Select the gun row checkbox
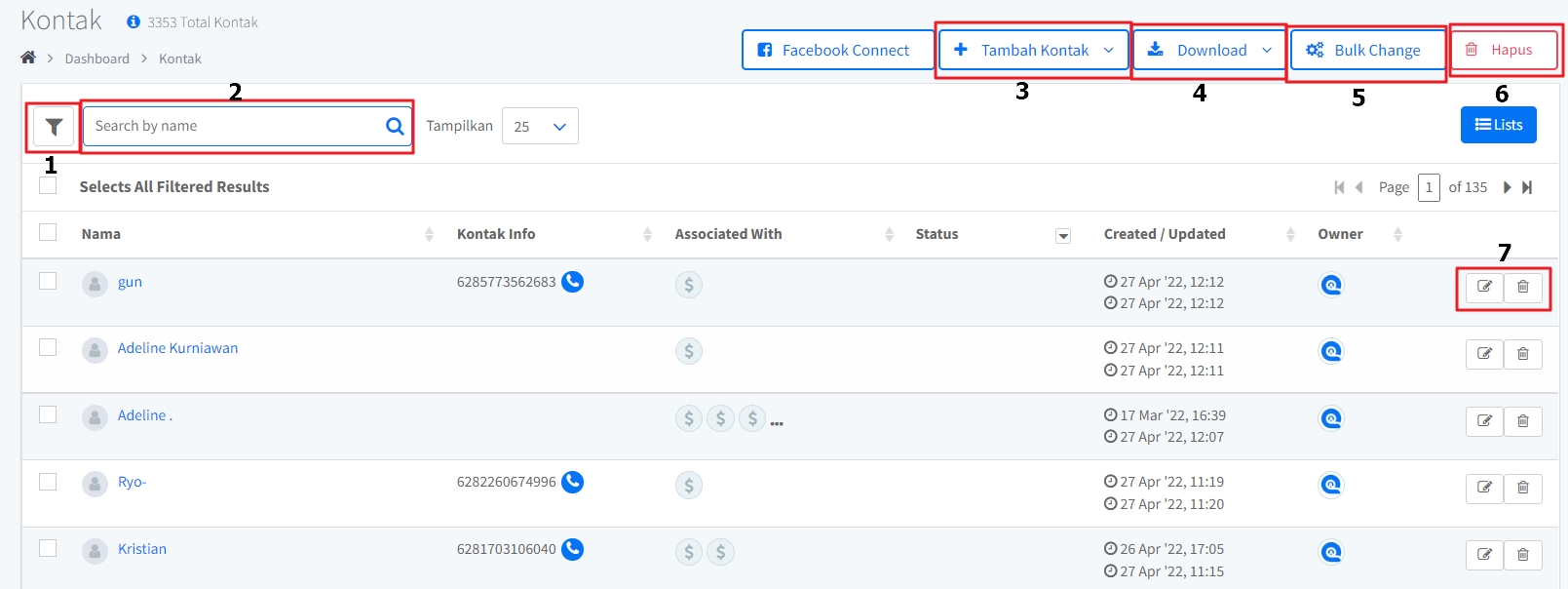 (x=48, y=281)
